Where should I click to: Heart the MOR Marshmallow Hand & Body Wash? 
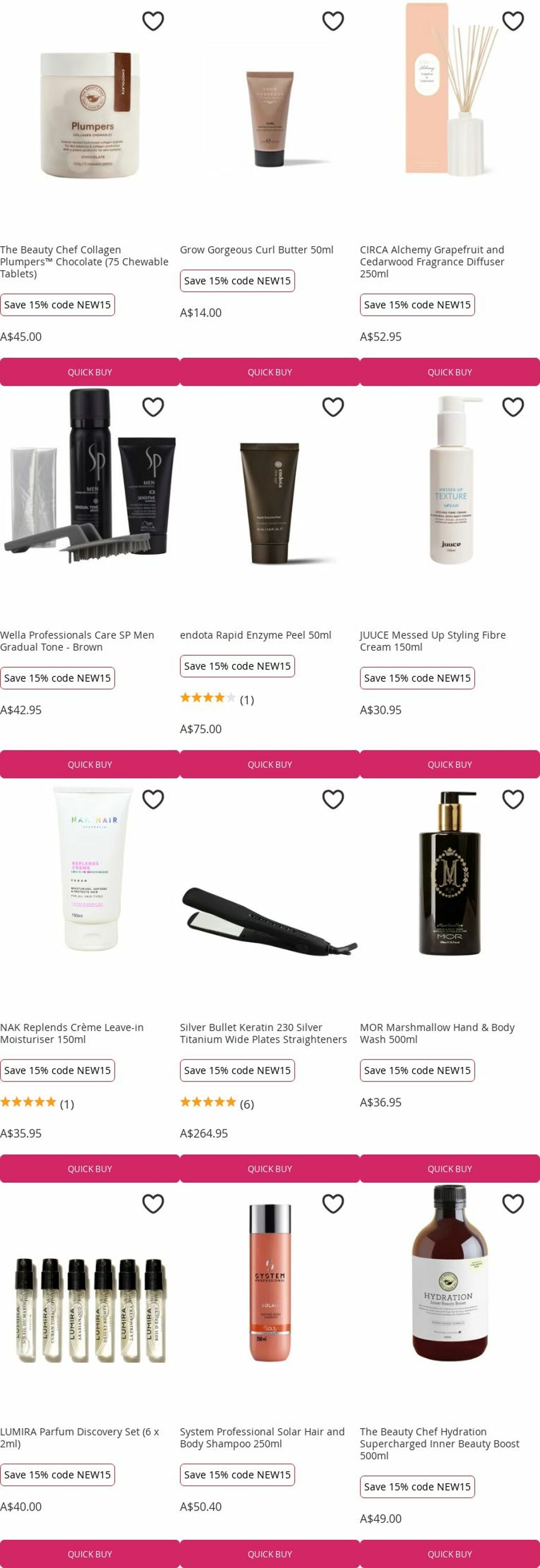point(513,799)
